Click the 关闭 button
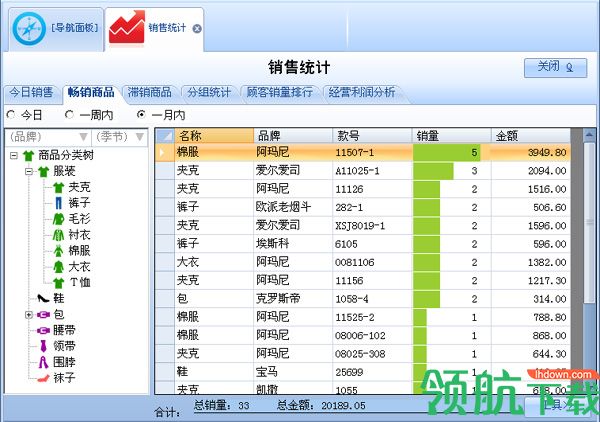Image resolution: width=600 pixels, height=422 pixels. pyautogui.click(x=555, y=68)
